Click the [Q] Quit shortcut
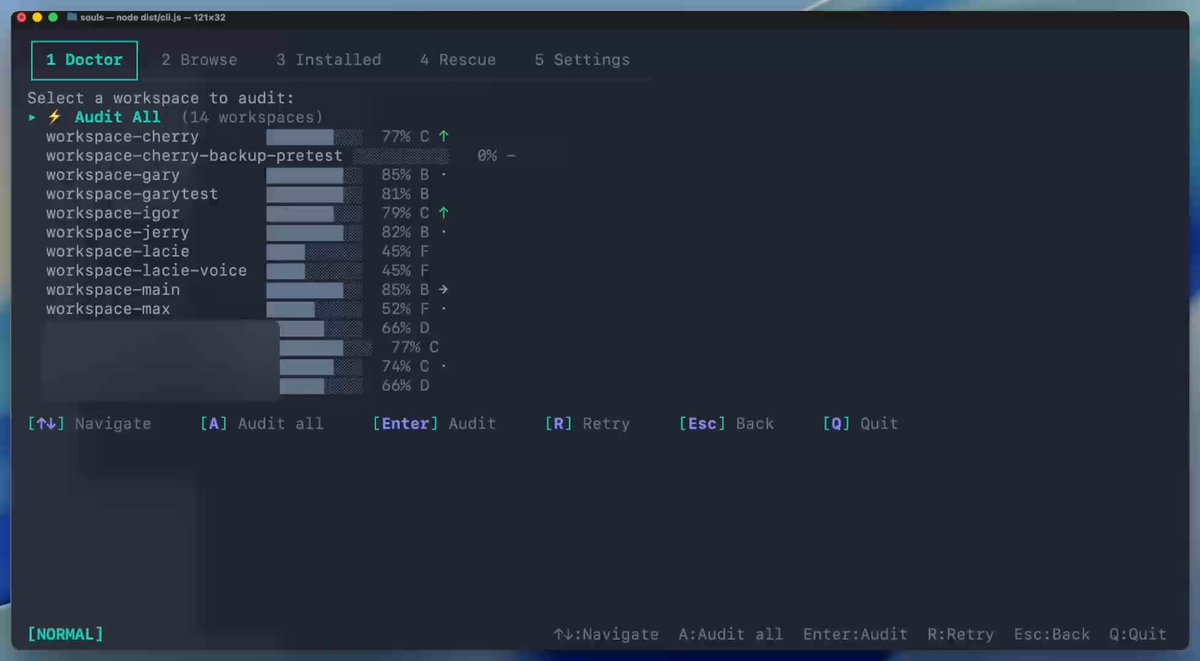The height and width of the screenshot is (661, 1200). pyautogui.click(x=860, y=424)
